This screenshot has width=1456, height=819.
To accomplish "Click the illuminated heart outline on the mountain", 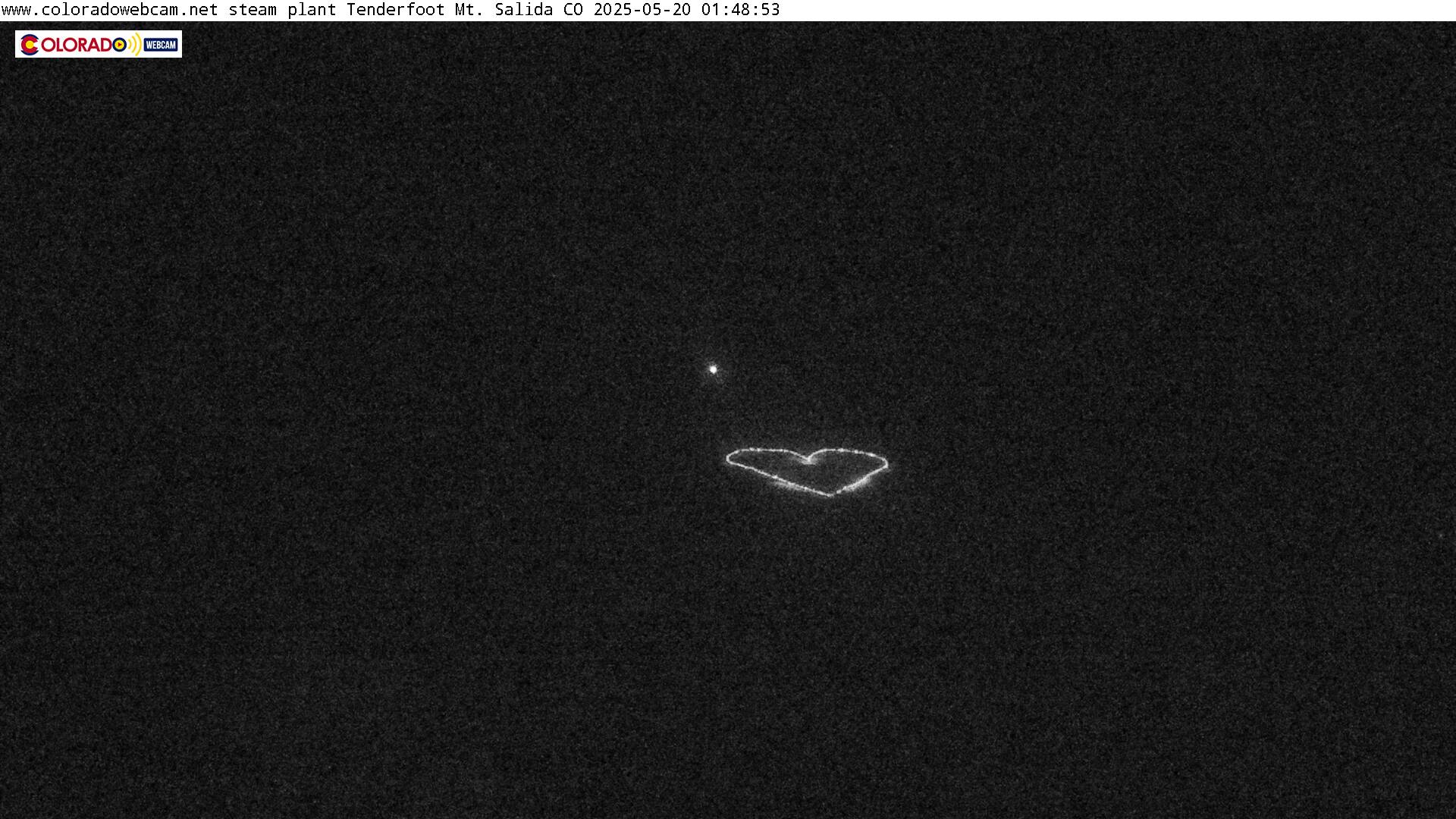I will [x=807, y=472].
